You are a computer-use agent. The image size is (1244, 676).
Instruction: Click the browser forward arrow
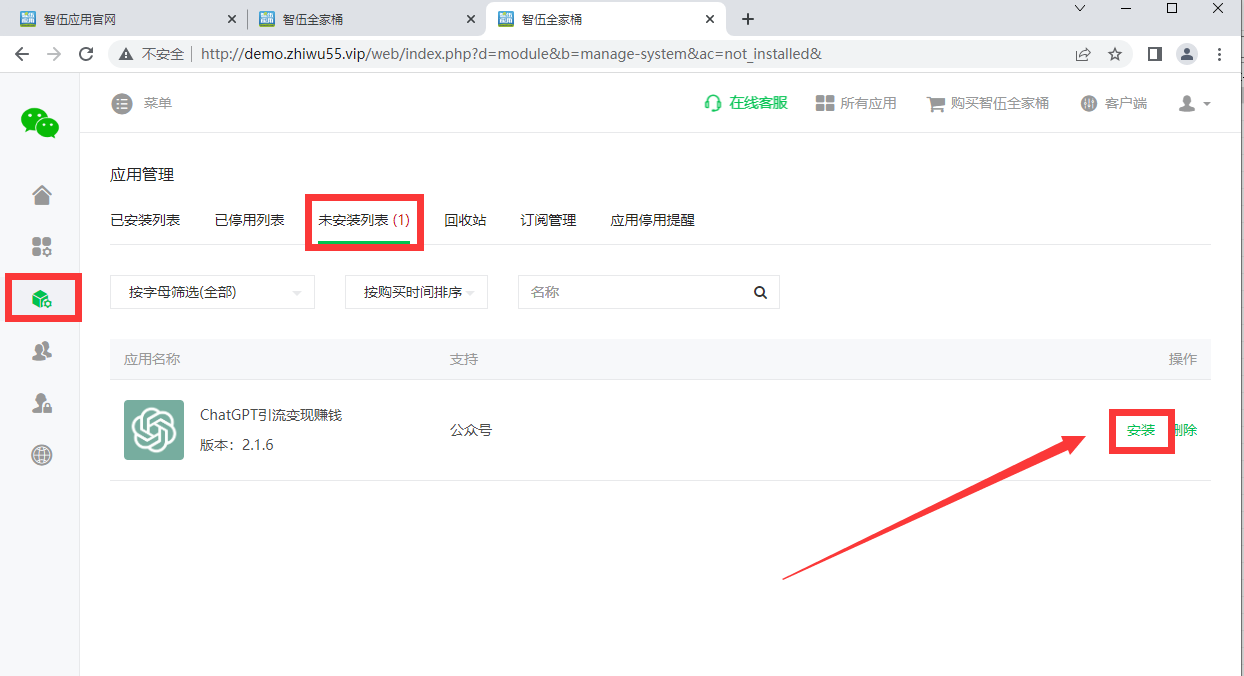54,54
